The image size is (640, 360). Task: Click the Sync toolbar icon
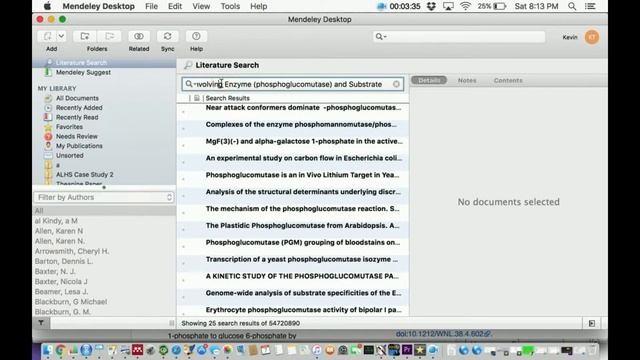click(167, 36)
